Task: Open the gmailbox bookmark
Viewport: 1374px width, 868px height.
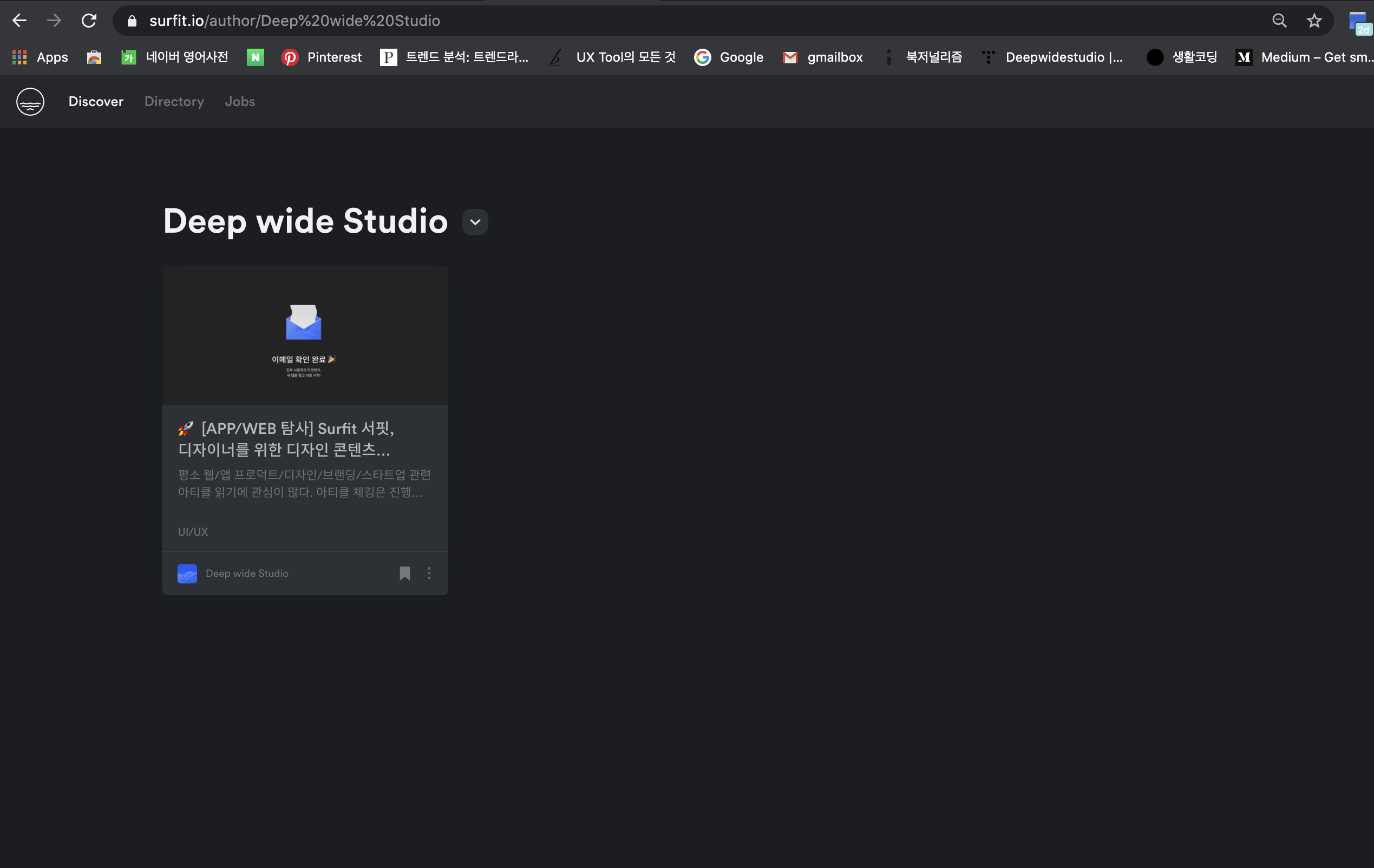Action: (823, 57)
